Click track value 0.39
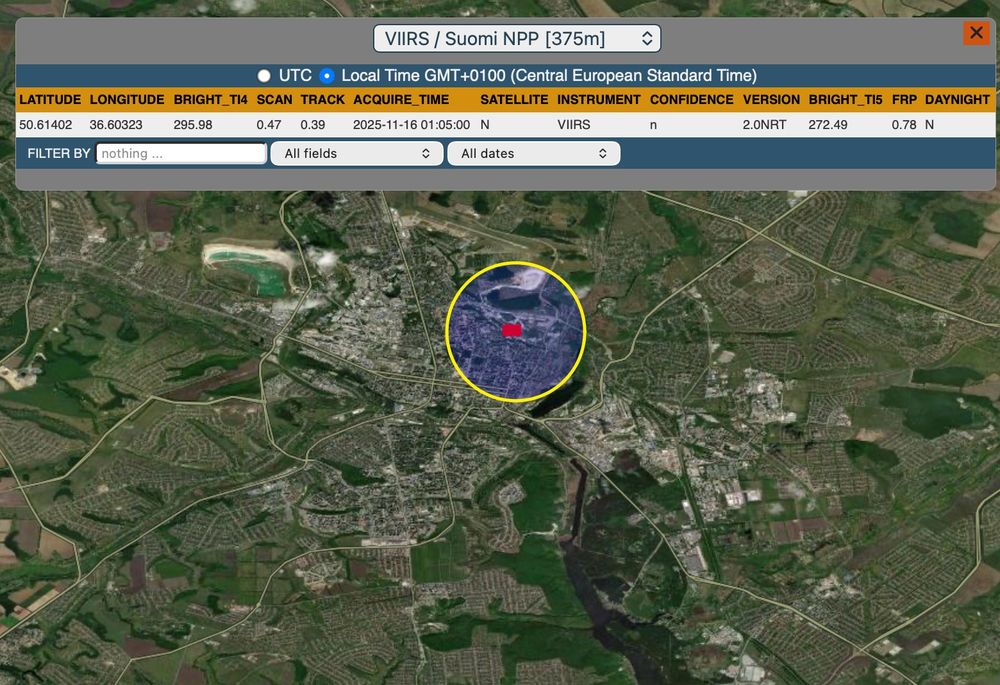The height and width of the screenshot is (685, 1000). [x=312, y=125]
